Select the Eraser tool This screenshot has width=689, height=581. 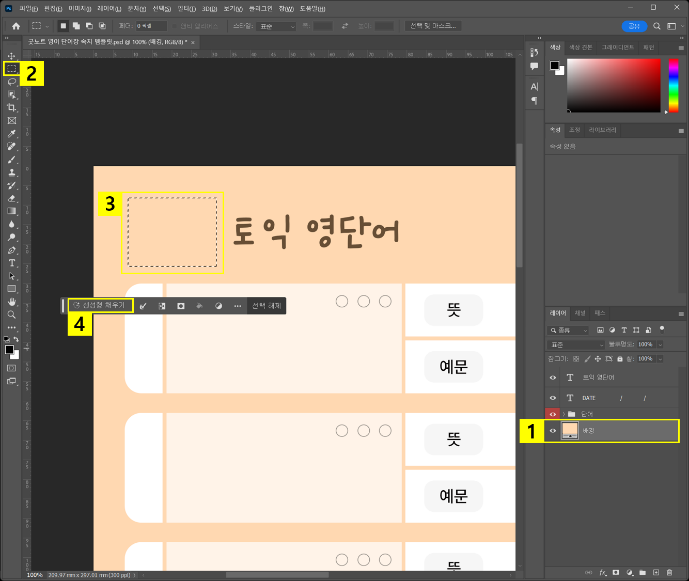coord(11,198)
